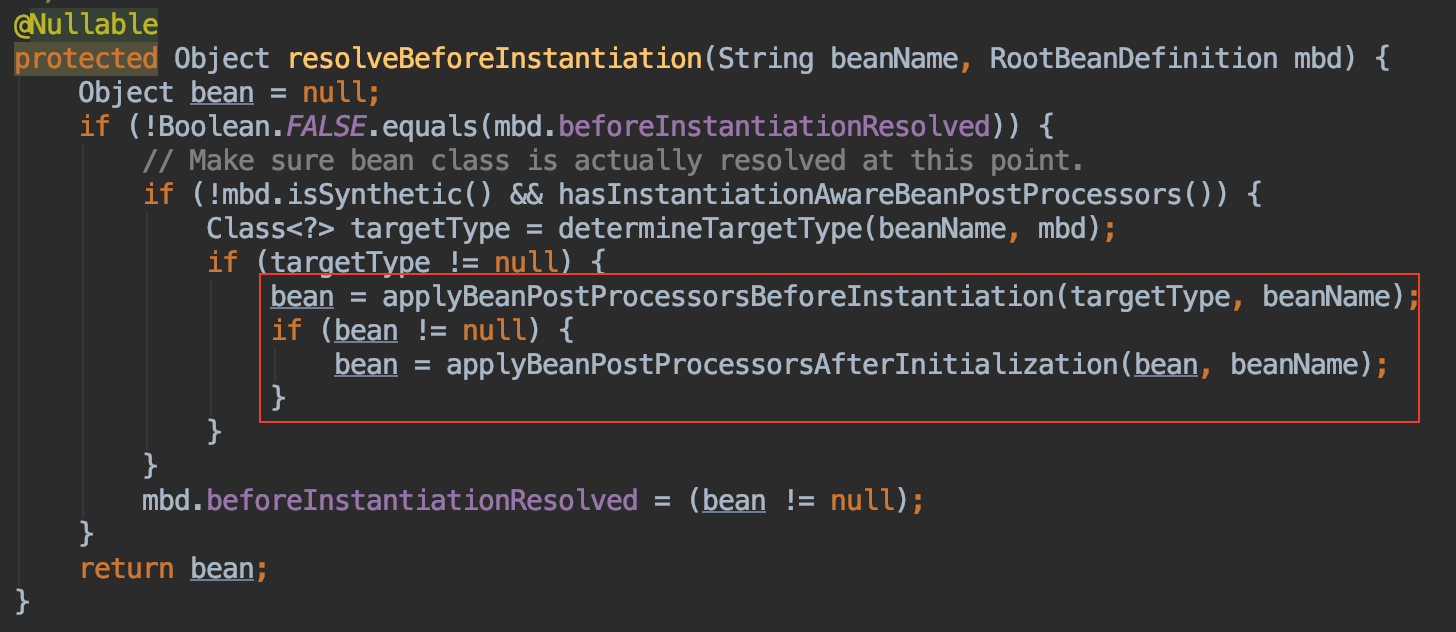Click the String type in the signature
The height and width of the screenshot is (632, 1456).
(x=765, y=59)
